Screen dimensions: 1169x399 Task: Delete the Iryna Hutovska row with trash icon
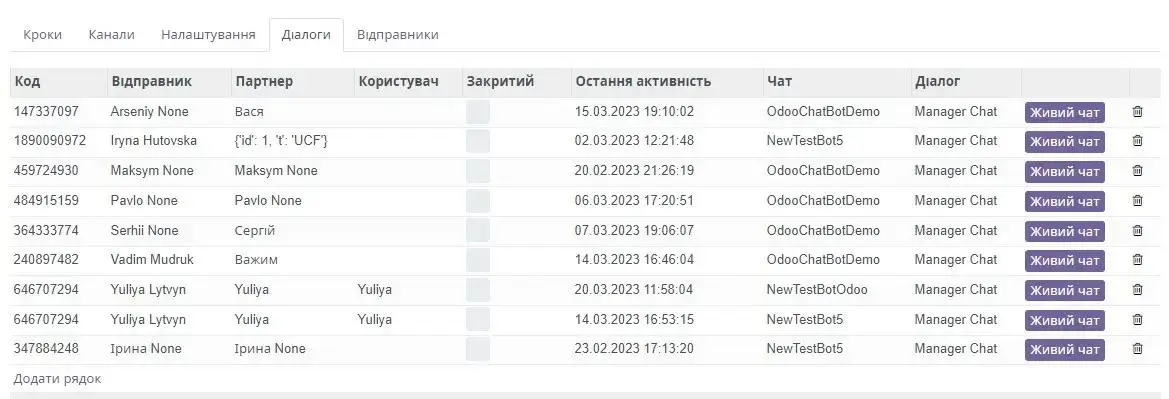pyautogui.click(x=1137, y=141)
